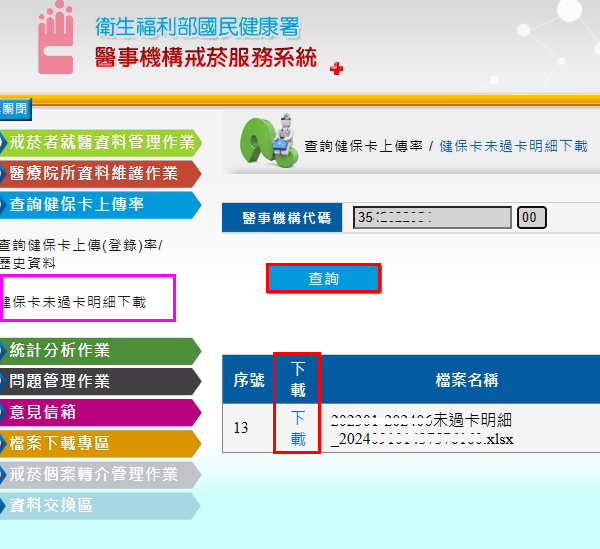Open 醫療院所資料維護作業 menu
The image size is (600, 549).
pyautogui.click(x=100, y=173)
